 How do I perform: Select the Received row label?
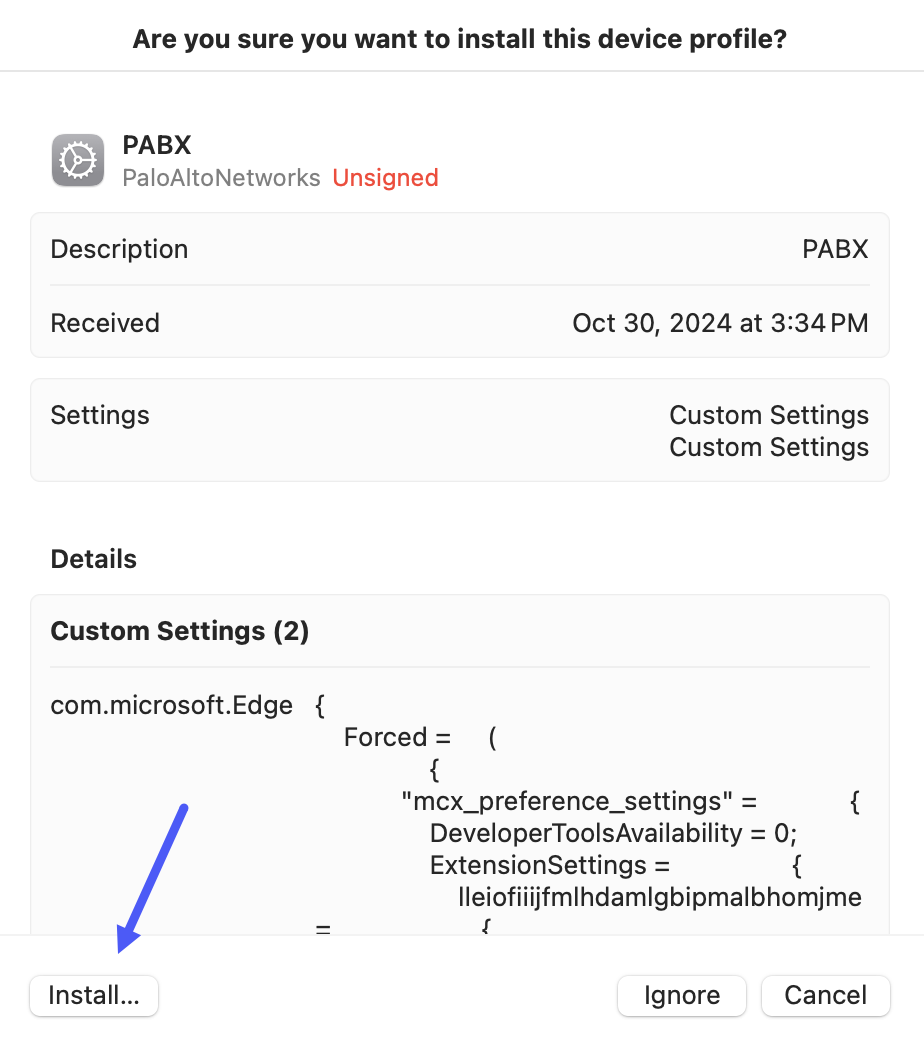tap(105, 323)
